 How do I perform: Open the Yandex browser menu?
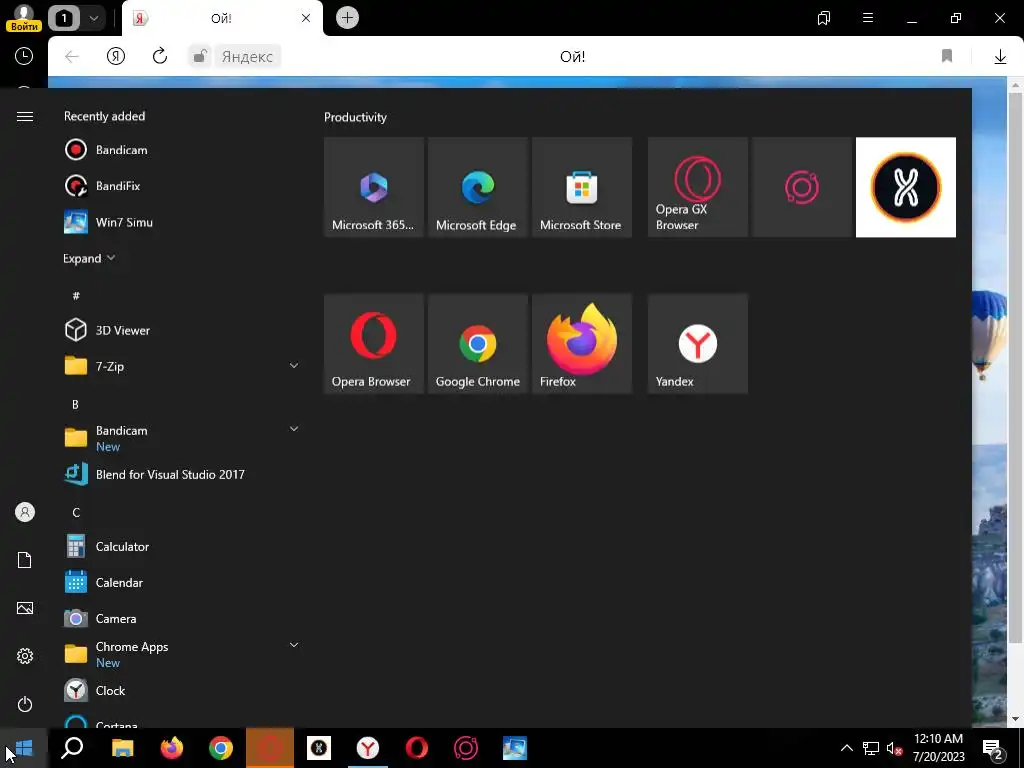pos(868,18)
